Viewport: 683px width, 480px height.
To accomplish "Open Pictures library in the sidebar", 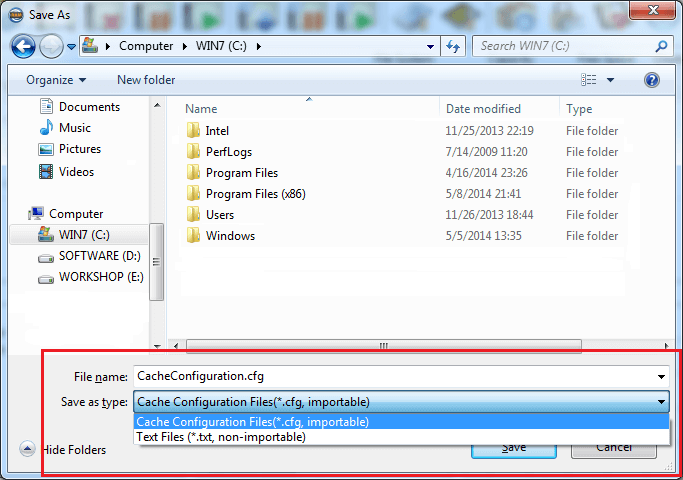I will click(80, 149).
